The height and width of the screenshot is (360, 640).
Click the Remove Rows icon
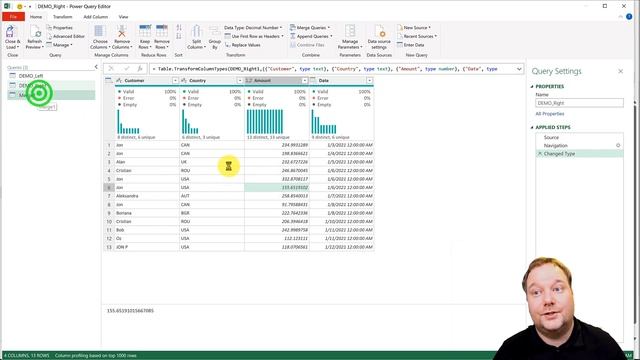click(162, 31)
